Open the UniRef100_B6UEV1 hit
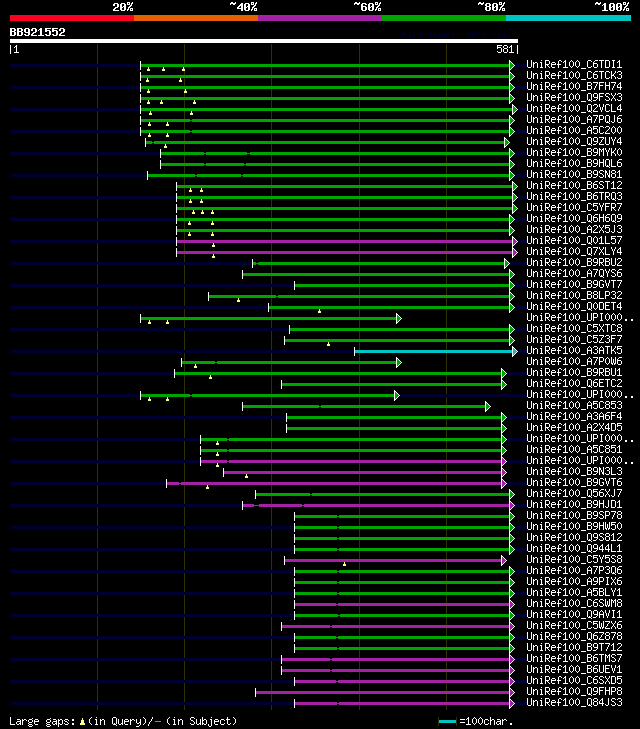The image size is (640, 729). pyautogui.click(x=574, y=669)
